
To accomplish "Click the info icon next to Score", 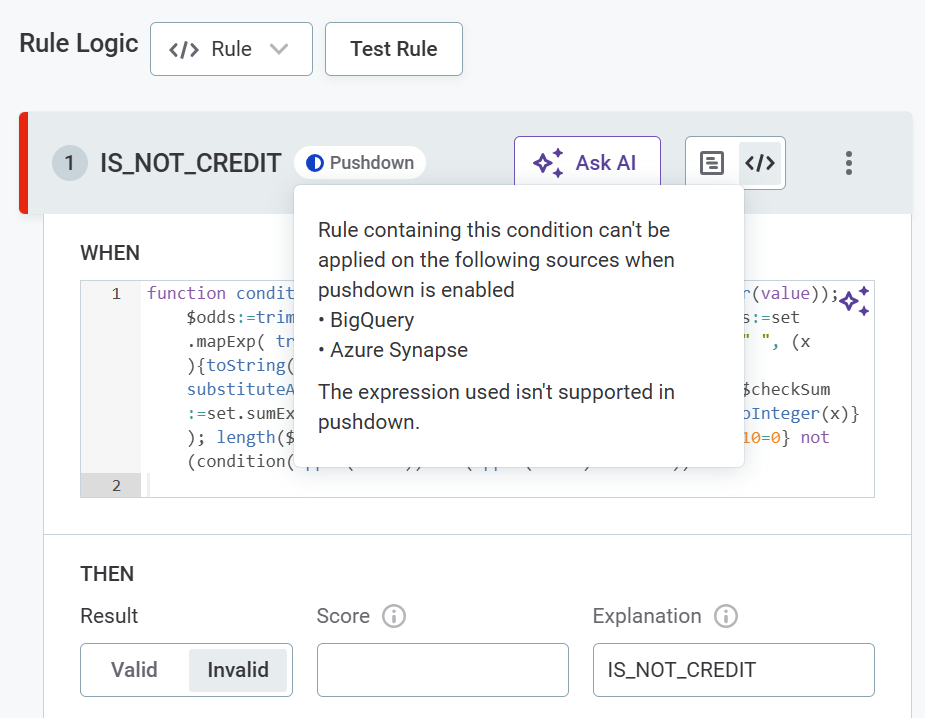I will point(394,616).
